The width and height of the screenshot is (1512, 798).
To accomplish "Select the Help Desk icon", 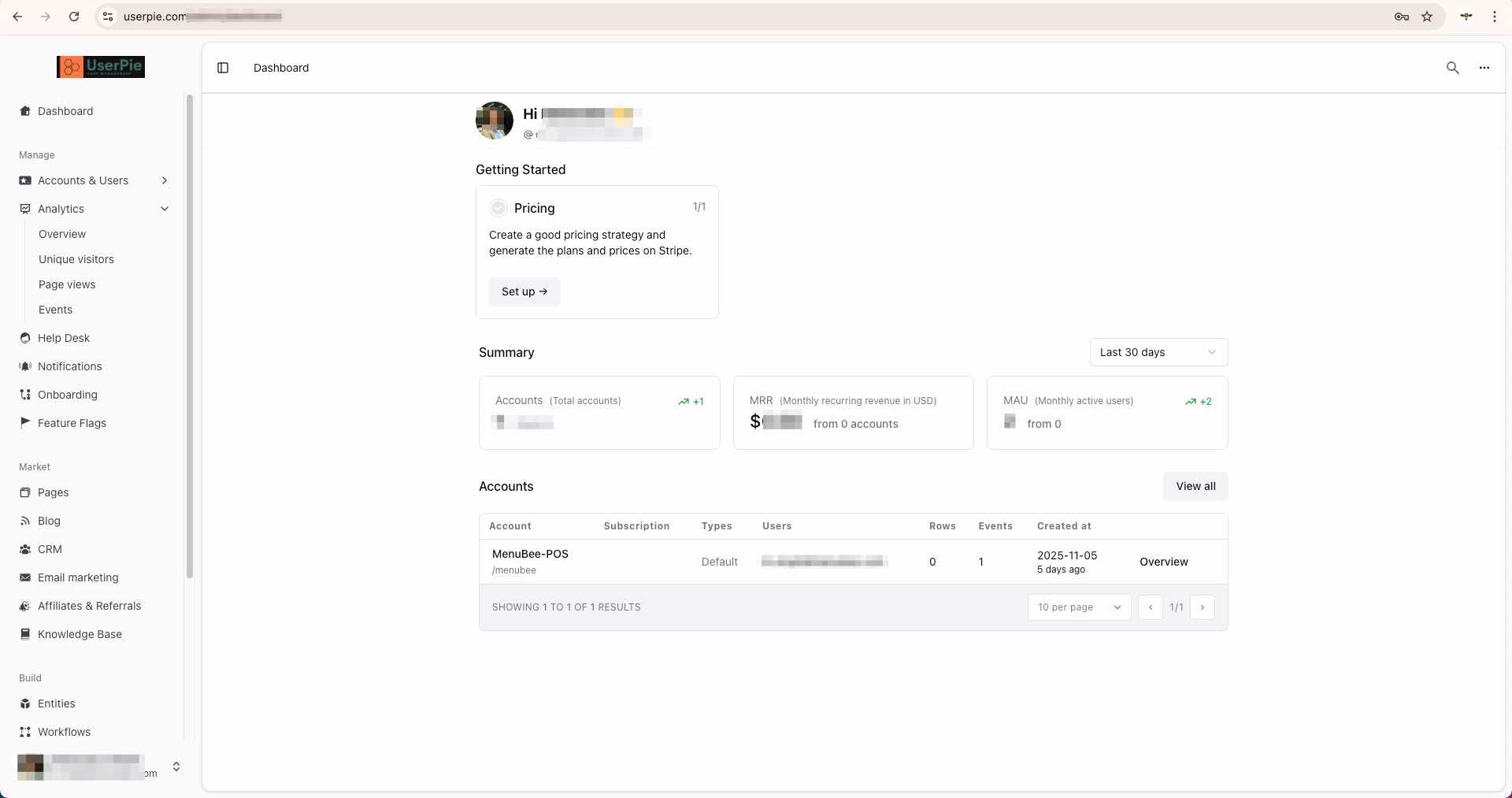I will pyautogui.click(x=24, y=338).
